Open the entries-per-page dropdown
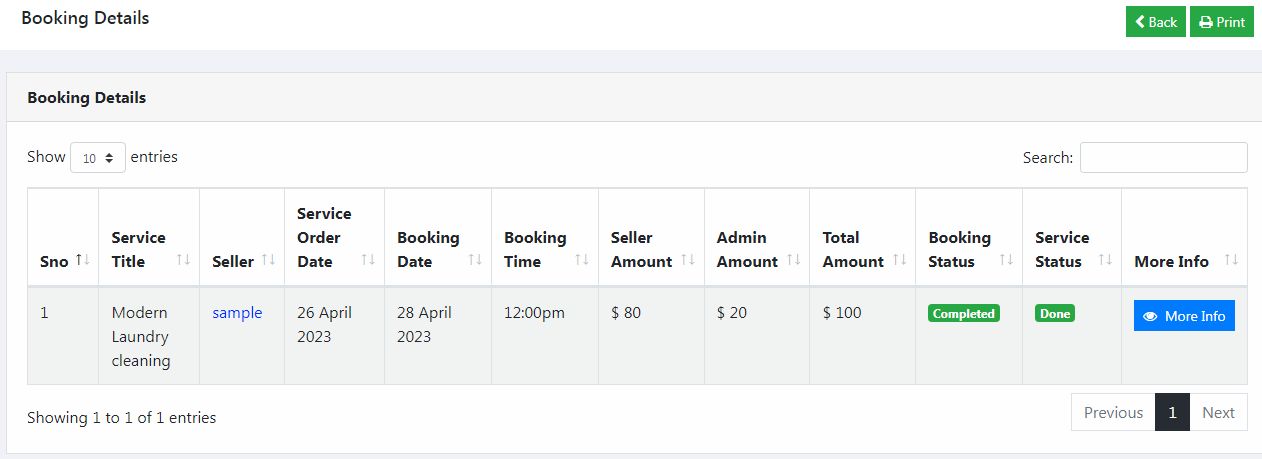 point(97,158)
